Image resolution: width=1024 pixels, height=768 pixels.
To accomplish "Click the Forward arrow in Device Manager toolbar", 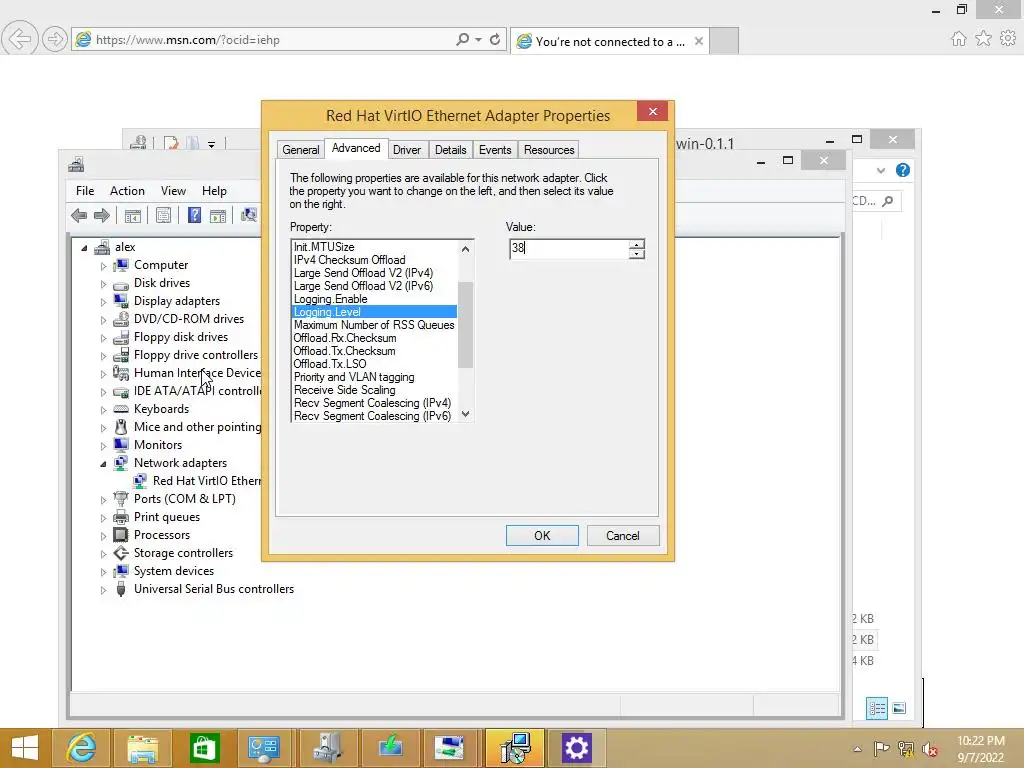I will [x=102, y=216].
